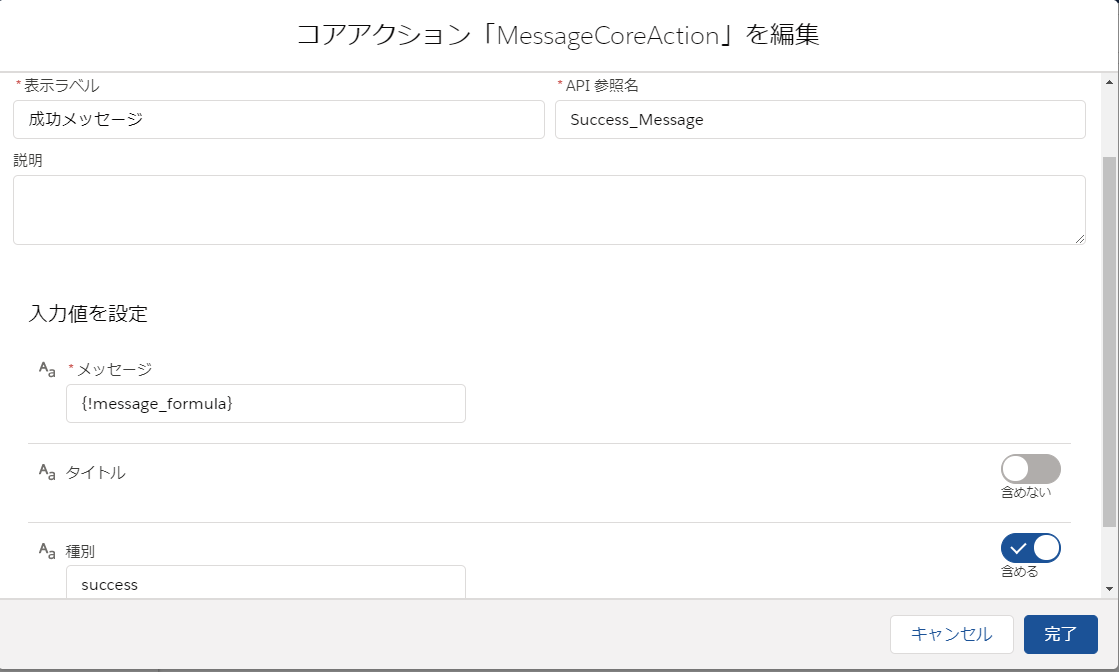The height and width of the screenshot is (672, 1119).
Task: Click the API 参照名 field showing Success_Message
Action: tap(820, 119)
